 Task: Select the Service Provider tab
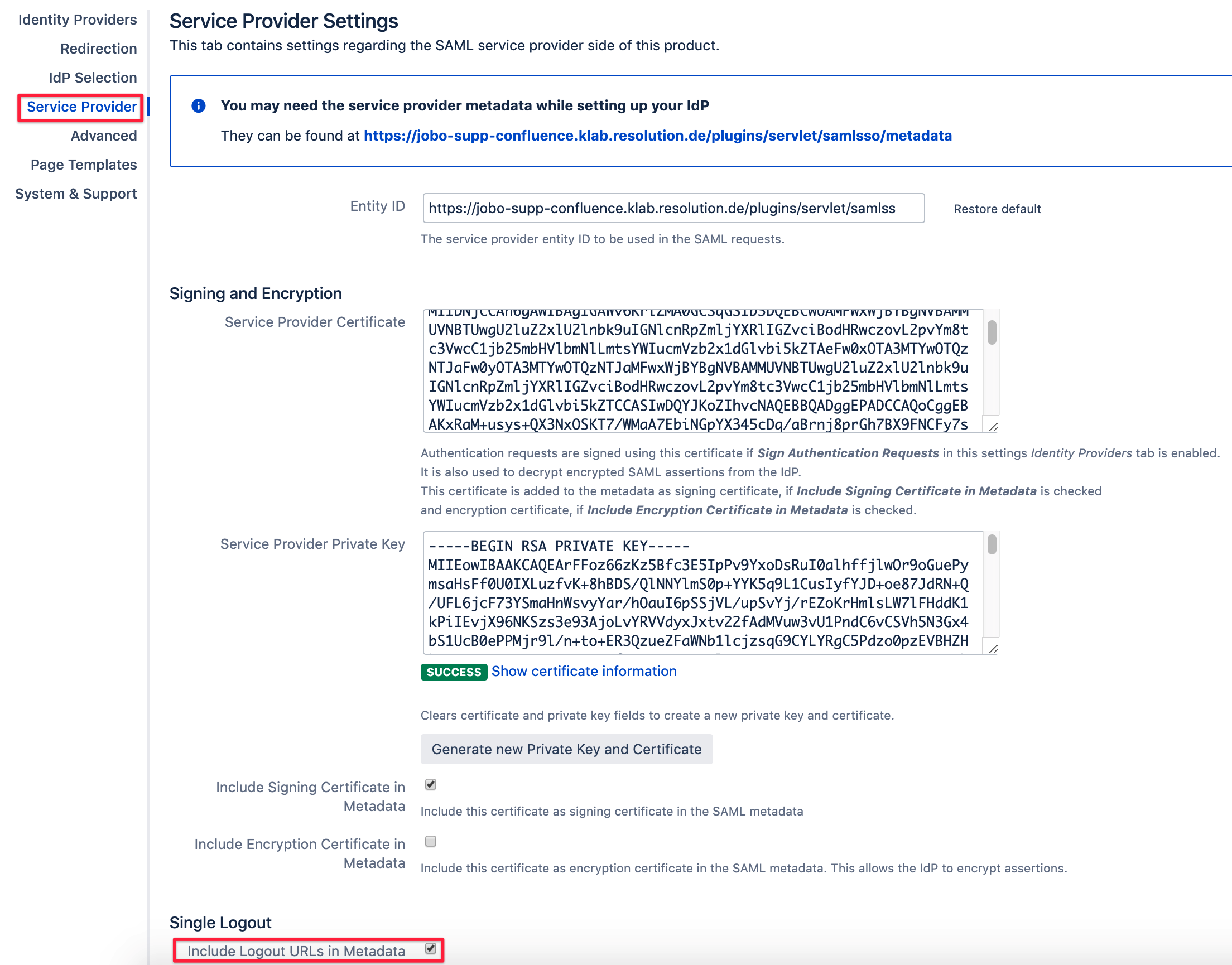click(82, 107)
